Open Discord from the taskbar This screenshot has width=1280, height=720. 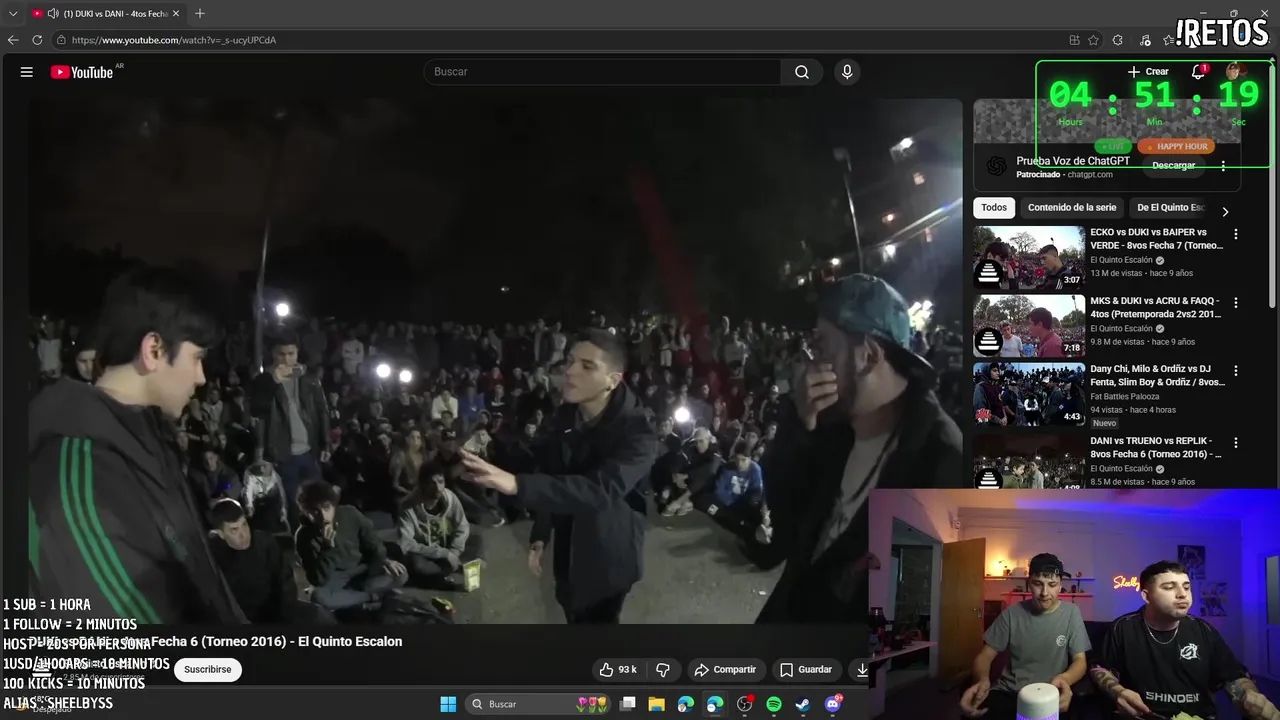[x=832, y=704]
